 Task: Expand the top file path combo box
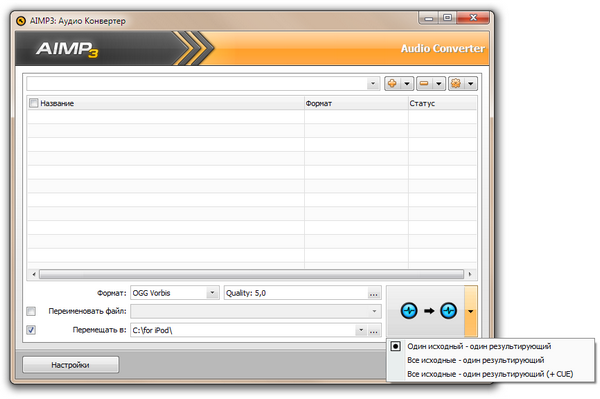pyautogui.click(x=373, y=83)
